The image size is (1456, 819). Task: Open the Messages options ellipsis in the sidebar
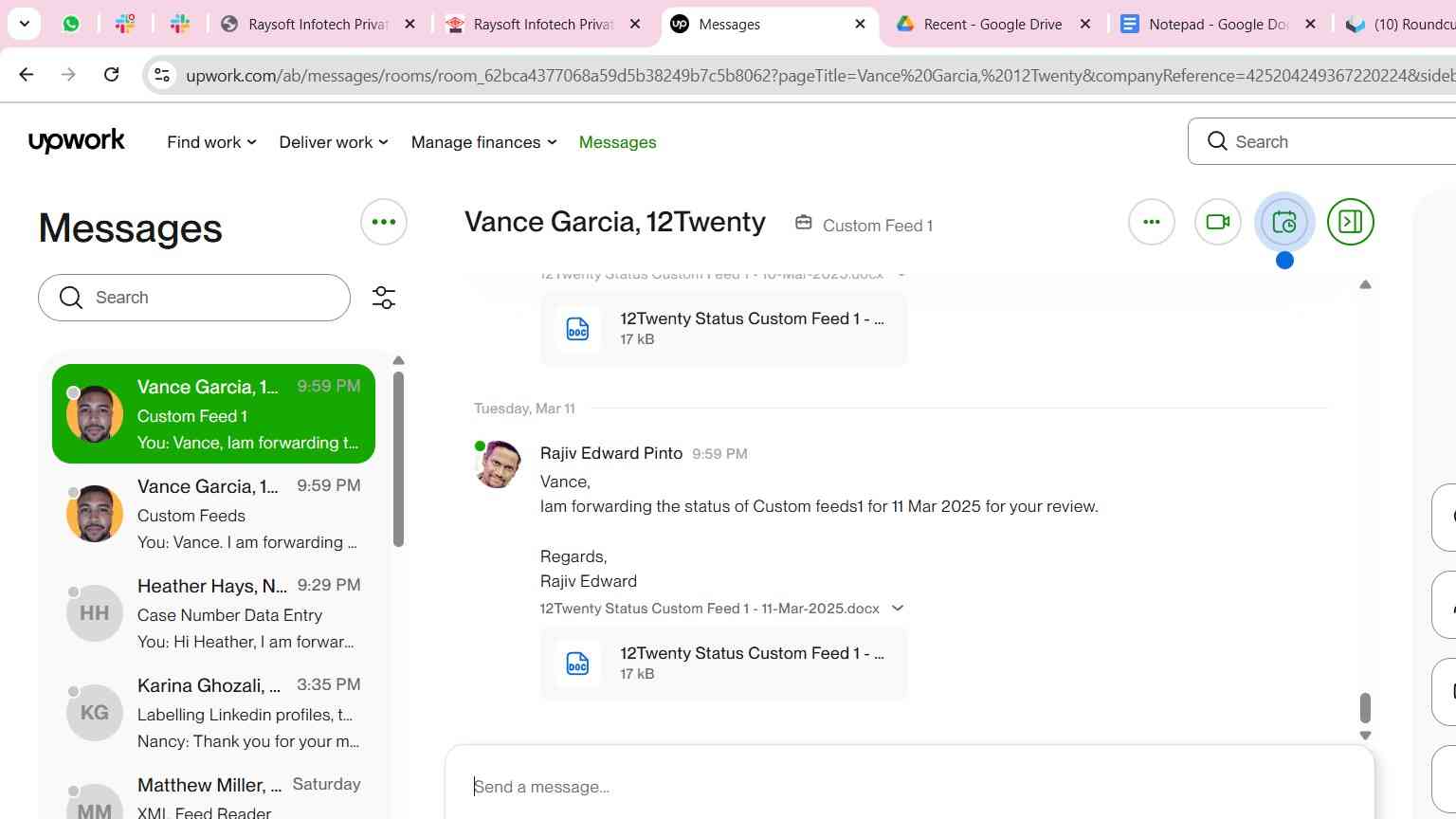pos(384,222)
